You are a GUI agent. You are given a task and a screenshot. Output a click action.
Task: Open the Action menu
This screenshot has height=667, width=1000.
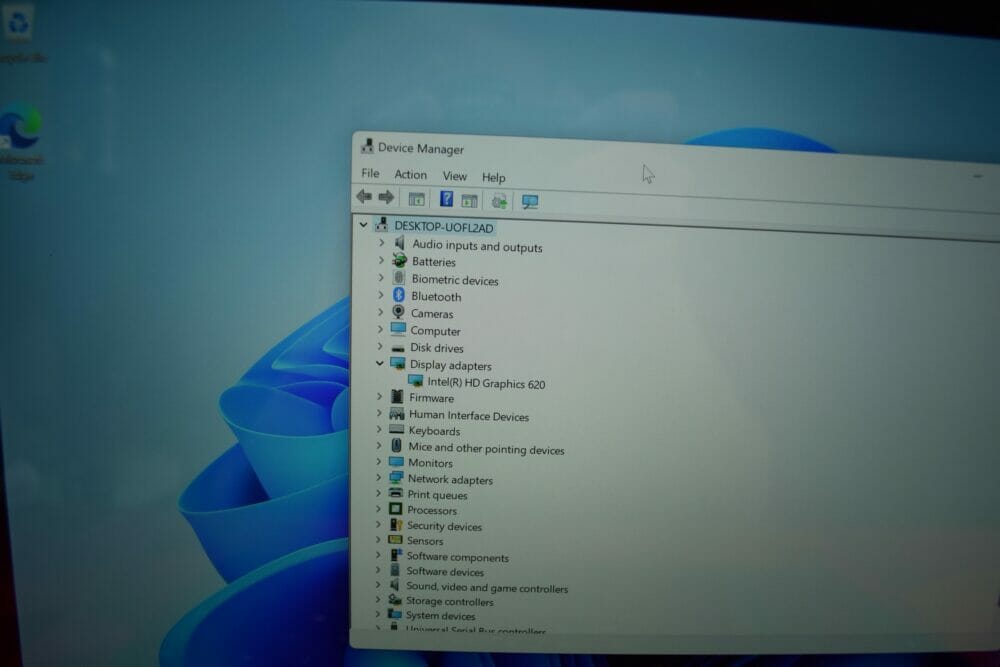[410, 174]
